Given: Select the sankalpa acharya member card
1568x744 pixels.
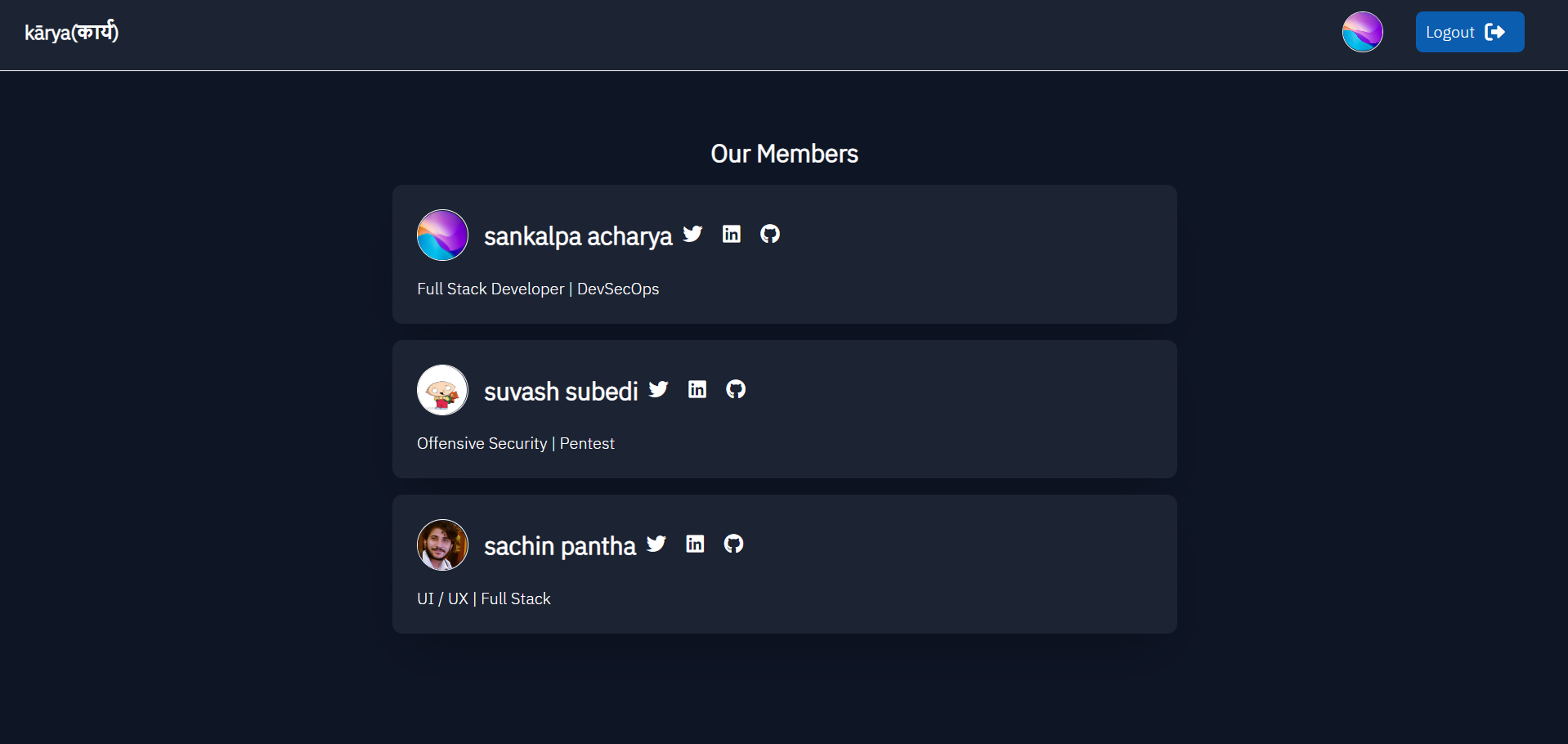Looking at the screenshot, I should point(784,254).
